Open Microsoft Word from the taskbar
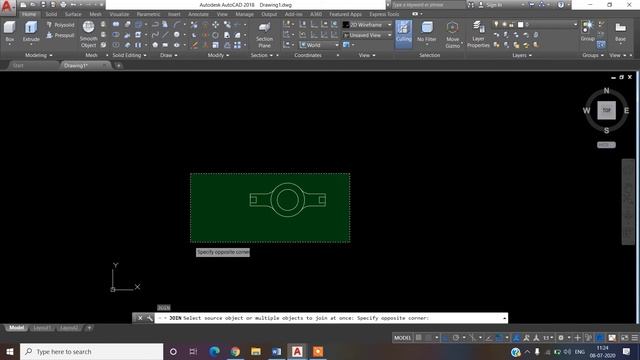This screenshot has width=640, height=360. point(276,351)
